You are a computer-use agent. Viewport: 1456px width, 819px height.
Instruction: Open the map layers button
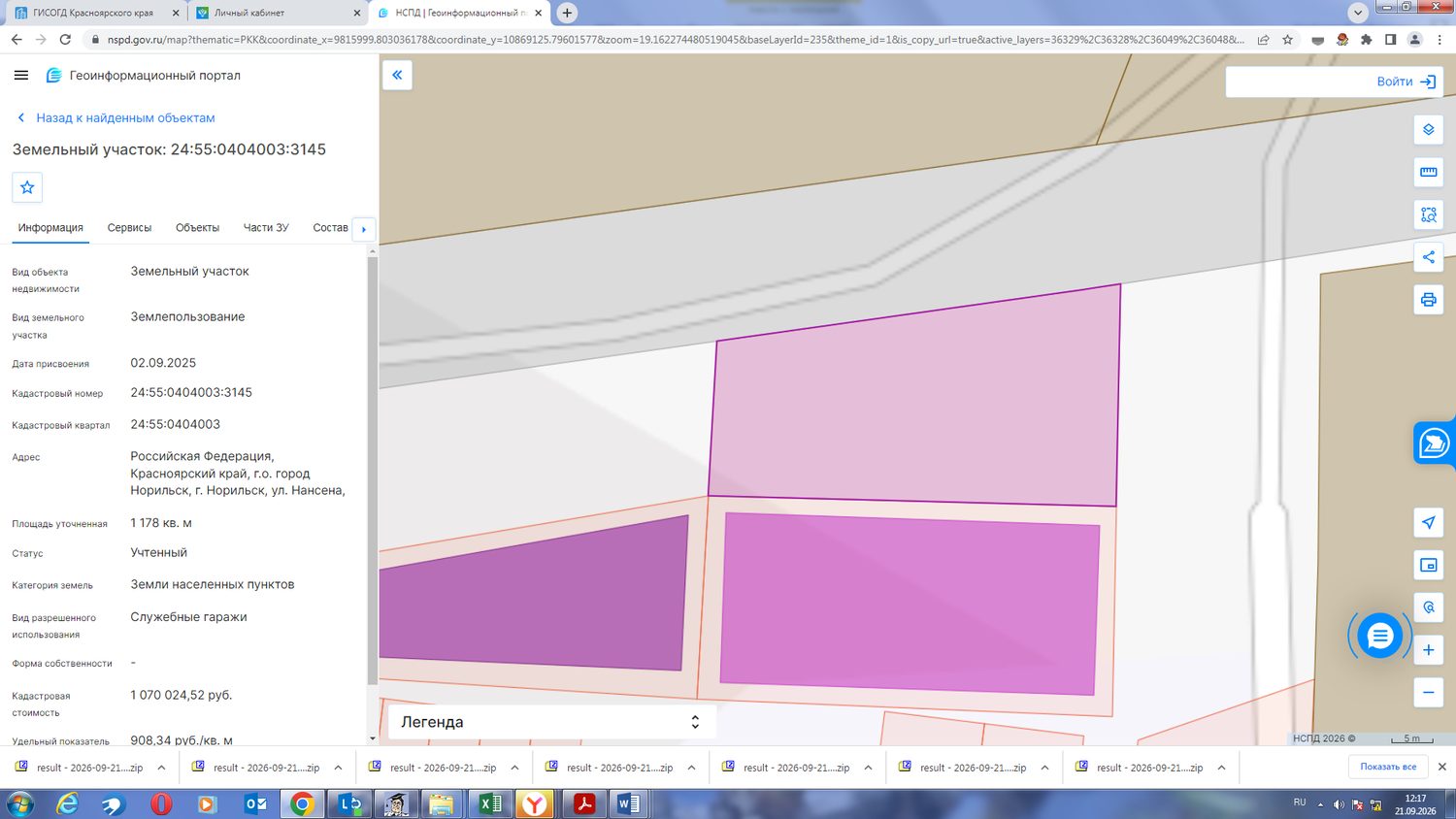tap(1428, 129)
